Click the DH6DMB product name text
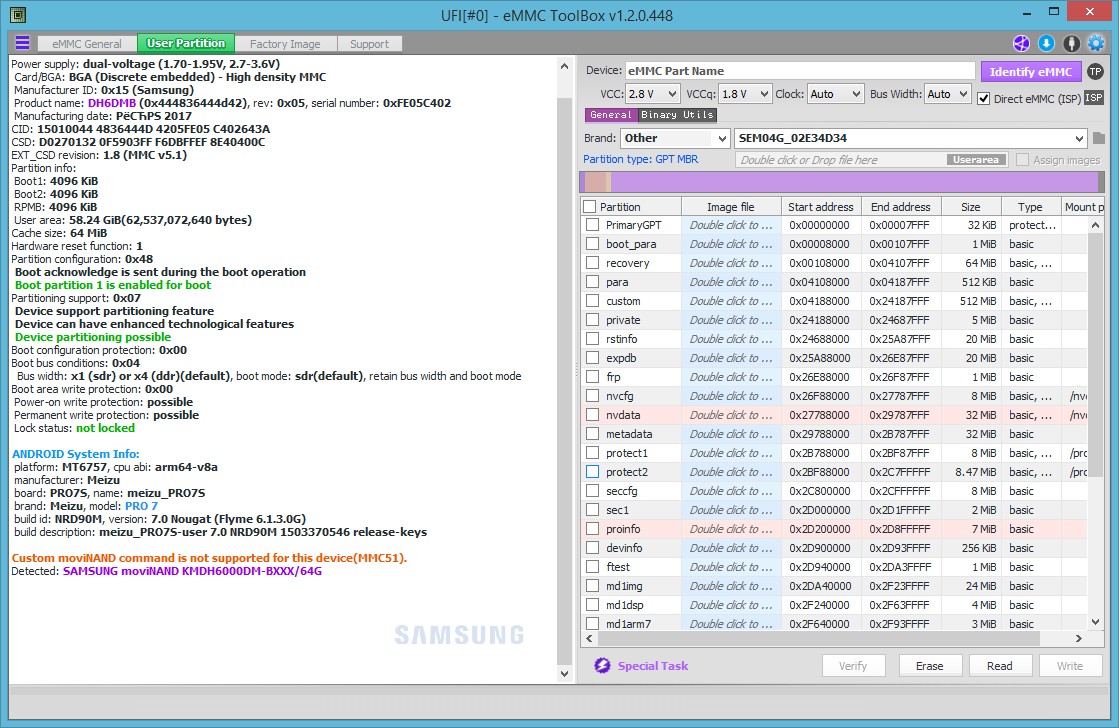 coord(111,103)
